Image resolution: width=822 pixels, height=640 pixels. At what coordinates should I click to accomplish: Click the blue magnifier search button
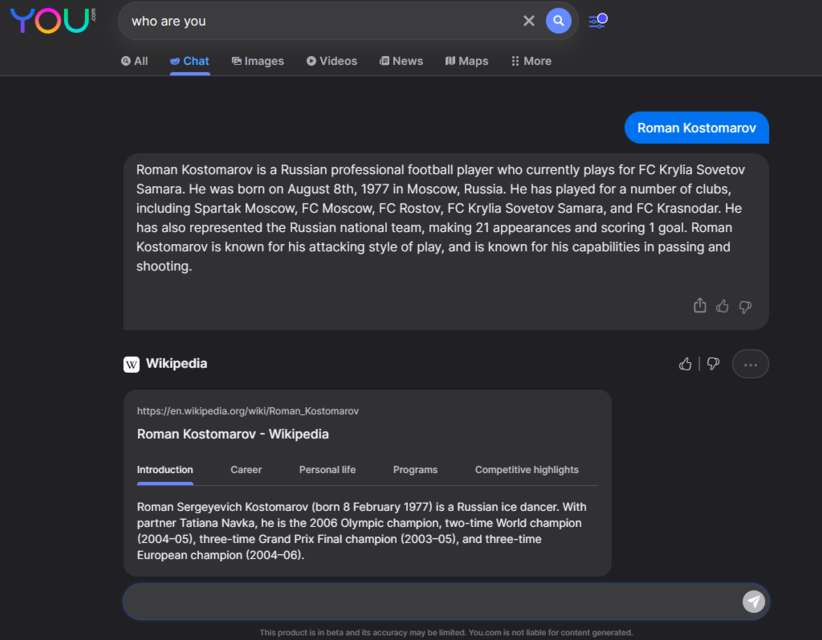[558, 21]
